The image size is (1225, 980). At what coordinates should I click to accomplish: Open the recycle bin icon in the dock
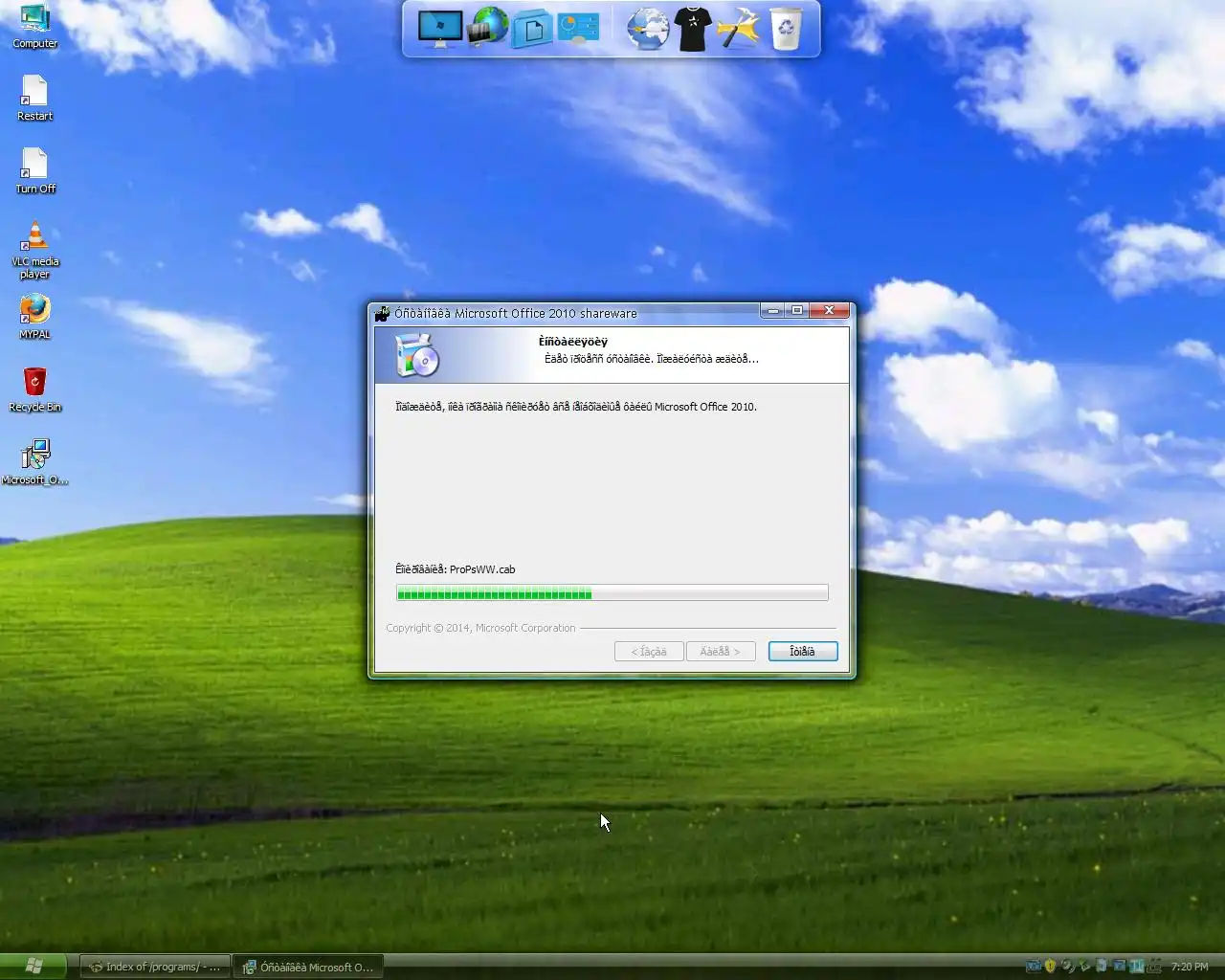pos(786,29)
